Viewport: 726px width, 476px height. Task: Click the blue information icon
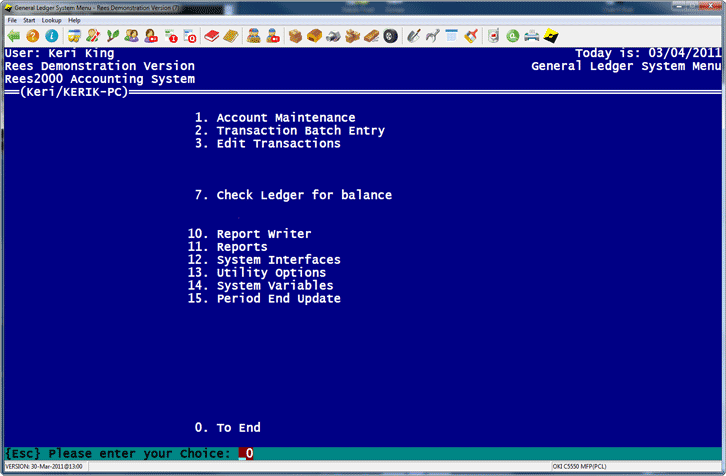(50, 36)
